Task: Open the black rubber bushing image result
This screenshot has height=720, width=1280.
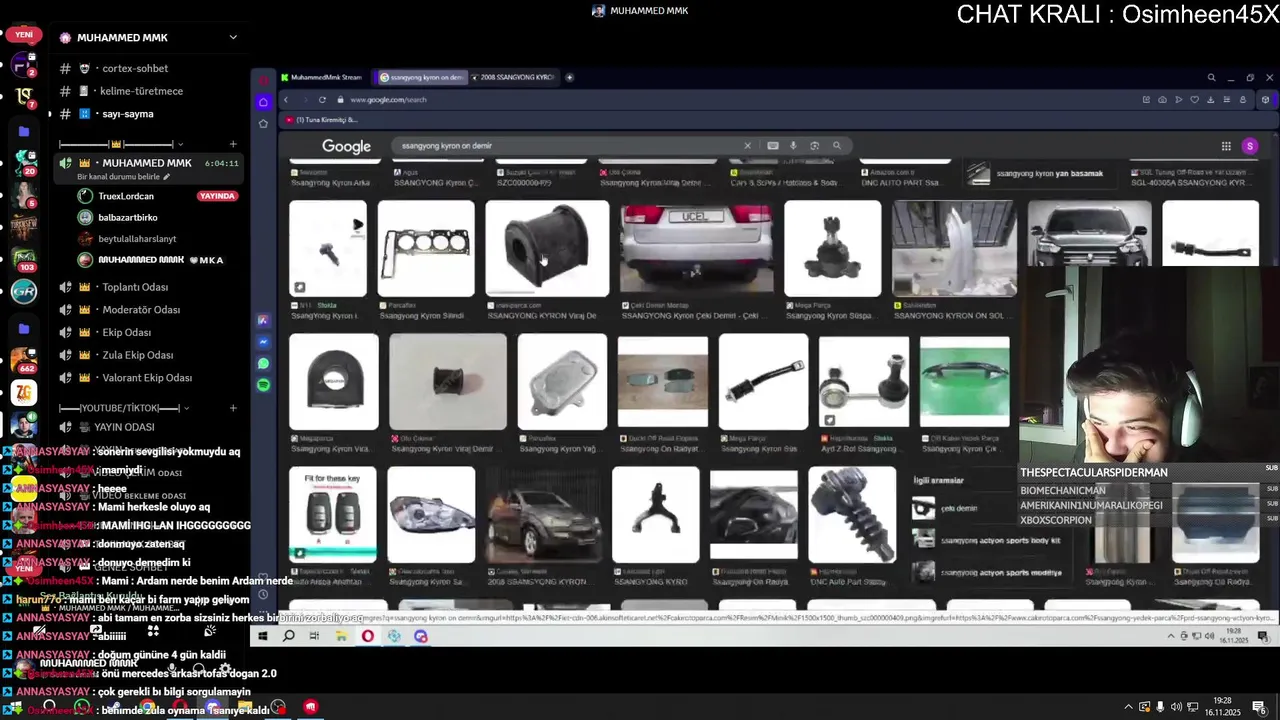Action: [x=547, y=248]
